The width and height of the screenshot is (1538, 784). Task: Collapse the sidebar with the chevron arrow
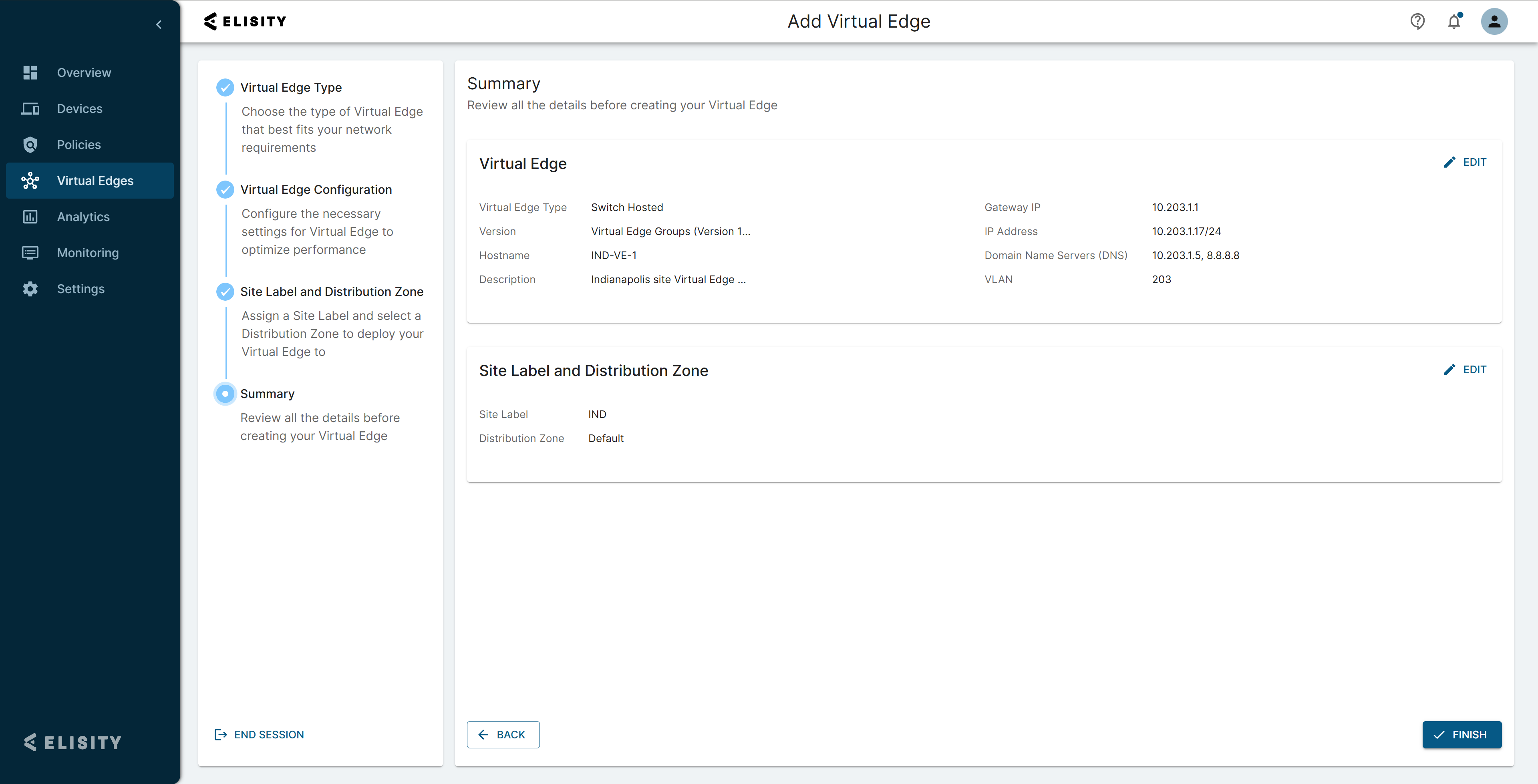(159, 24)
